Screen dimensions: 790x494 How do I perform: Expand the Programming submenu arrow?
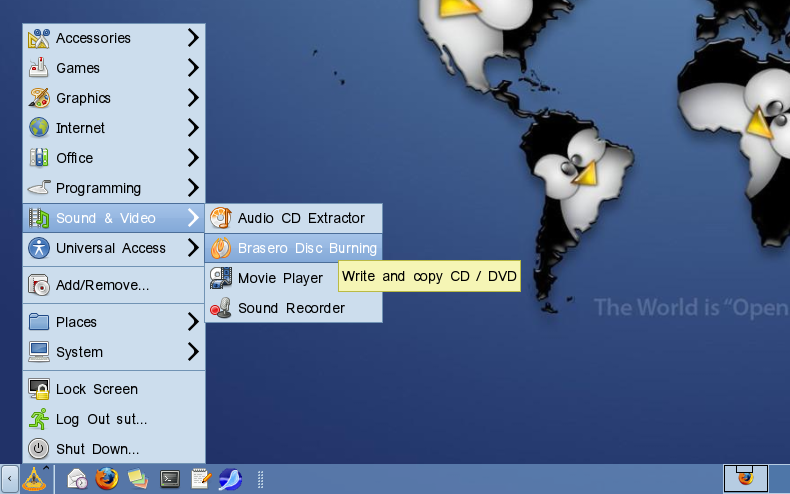pyautogui.click(x=193, y=188)
